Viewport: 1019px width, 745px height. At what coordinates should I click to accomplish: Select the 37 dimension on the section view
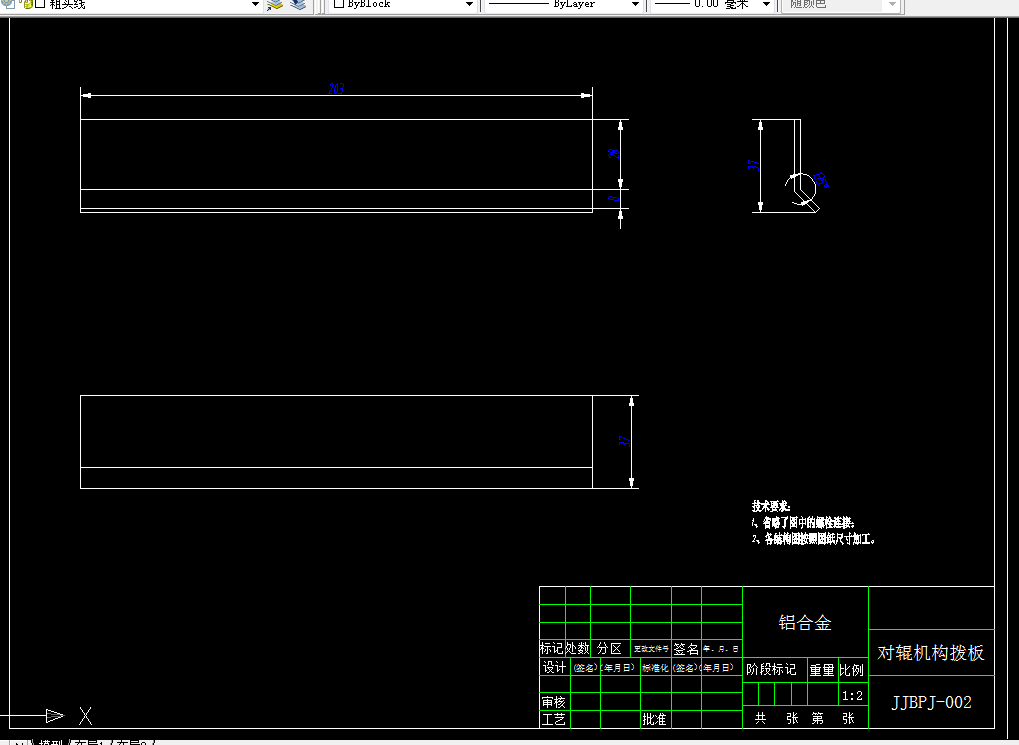click(753, 165)
